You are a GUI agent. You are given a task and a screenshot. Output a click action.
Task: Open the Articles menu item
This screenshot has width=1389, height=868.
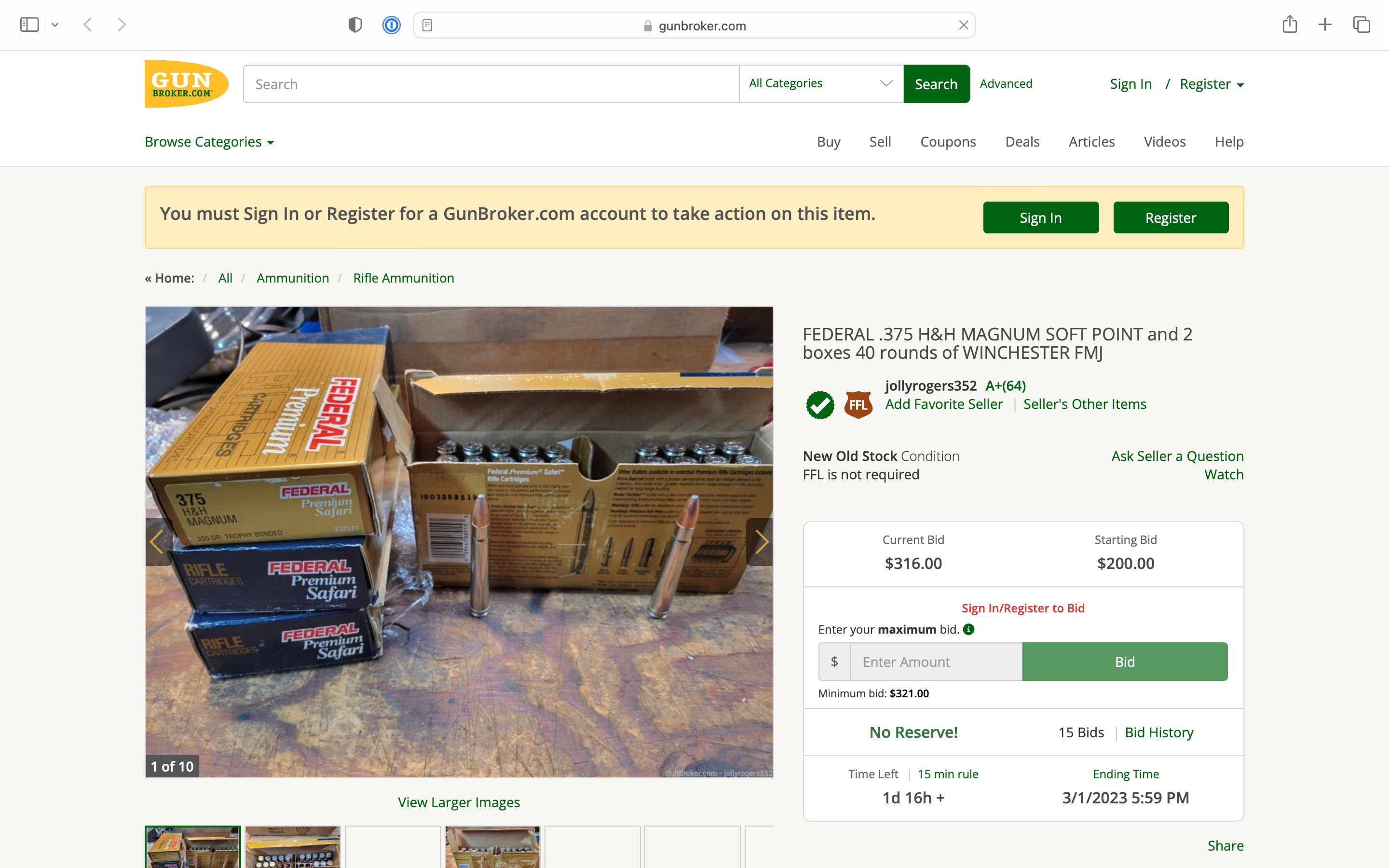[1092, 142]
